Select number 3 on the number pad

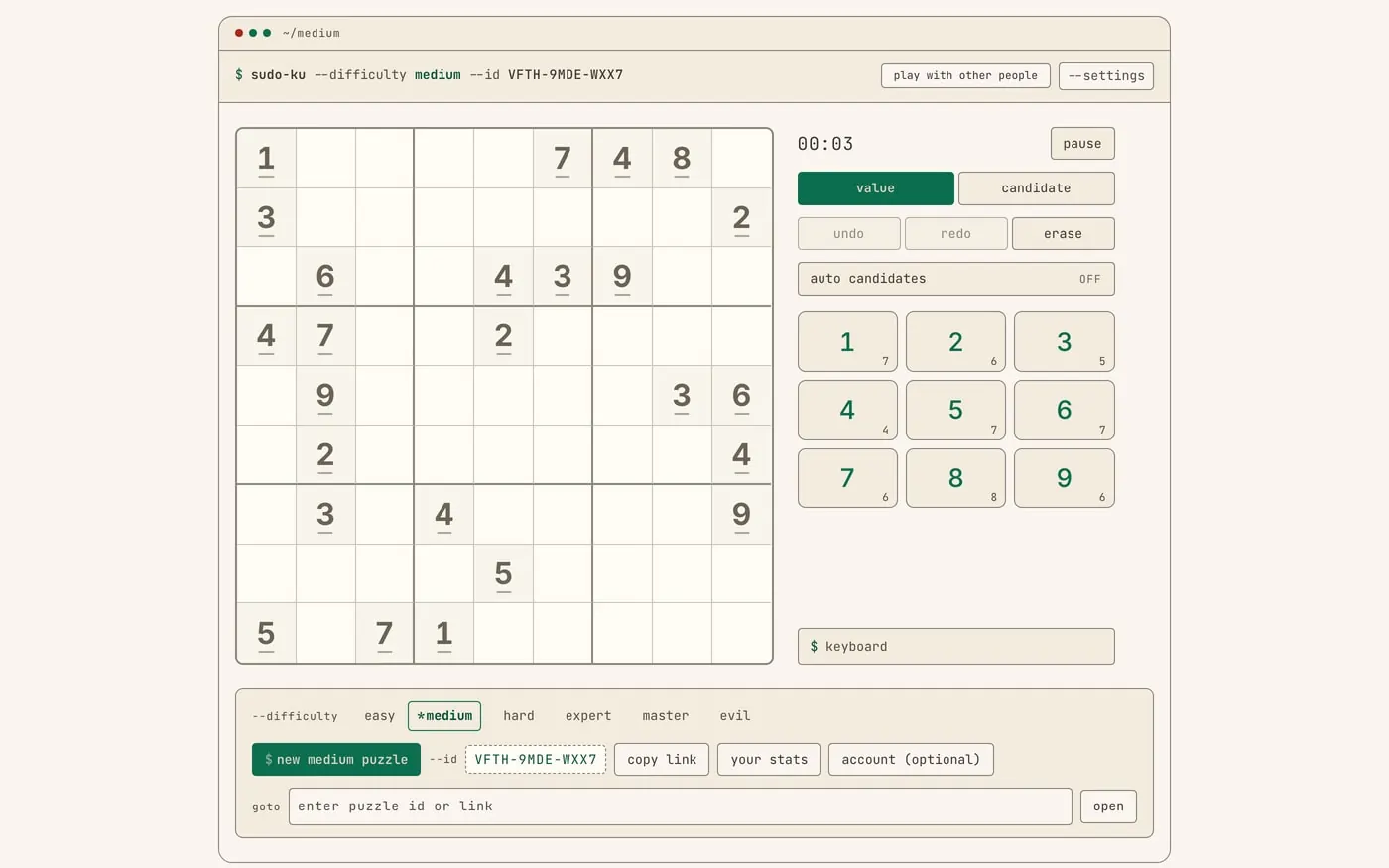tap(1064, 342)
